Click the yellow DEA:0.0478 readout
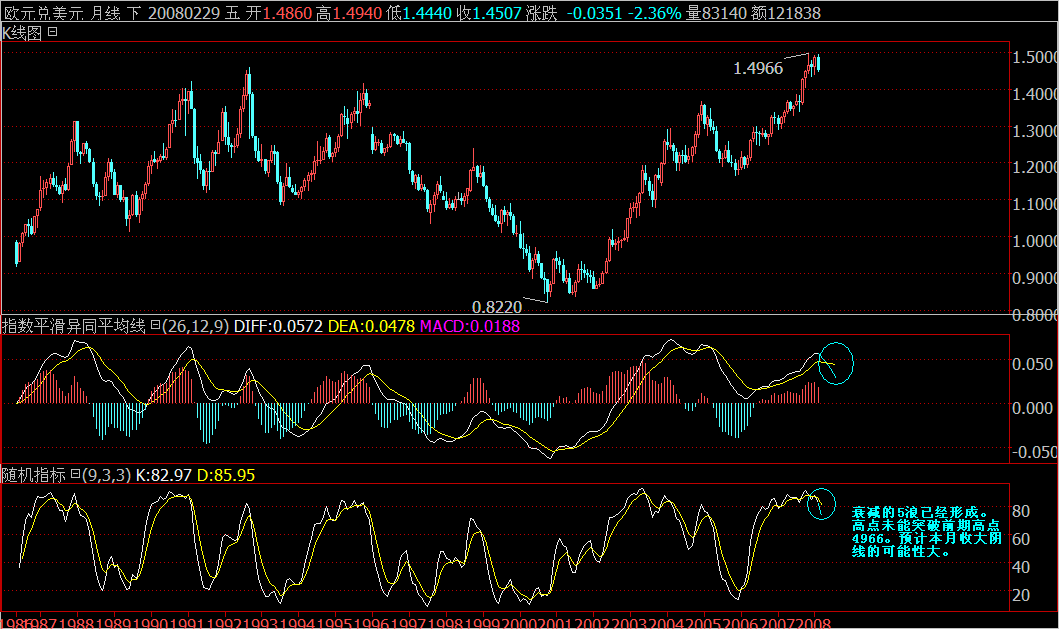The height and width of the screenshot is (629, 1059). [371, 326]
